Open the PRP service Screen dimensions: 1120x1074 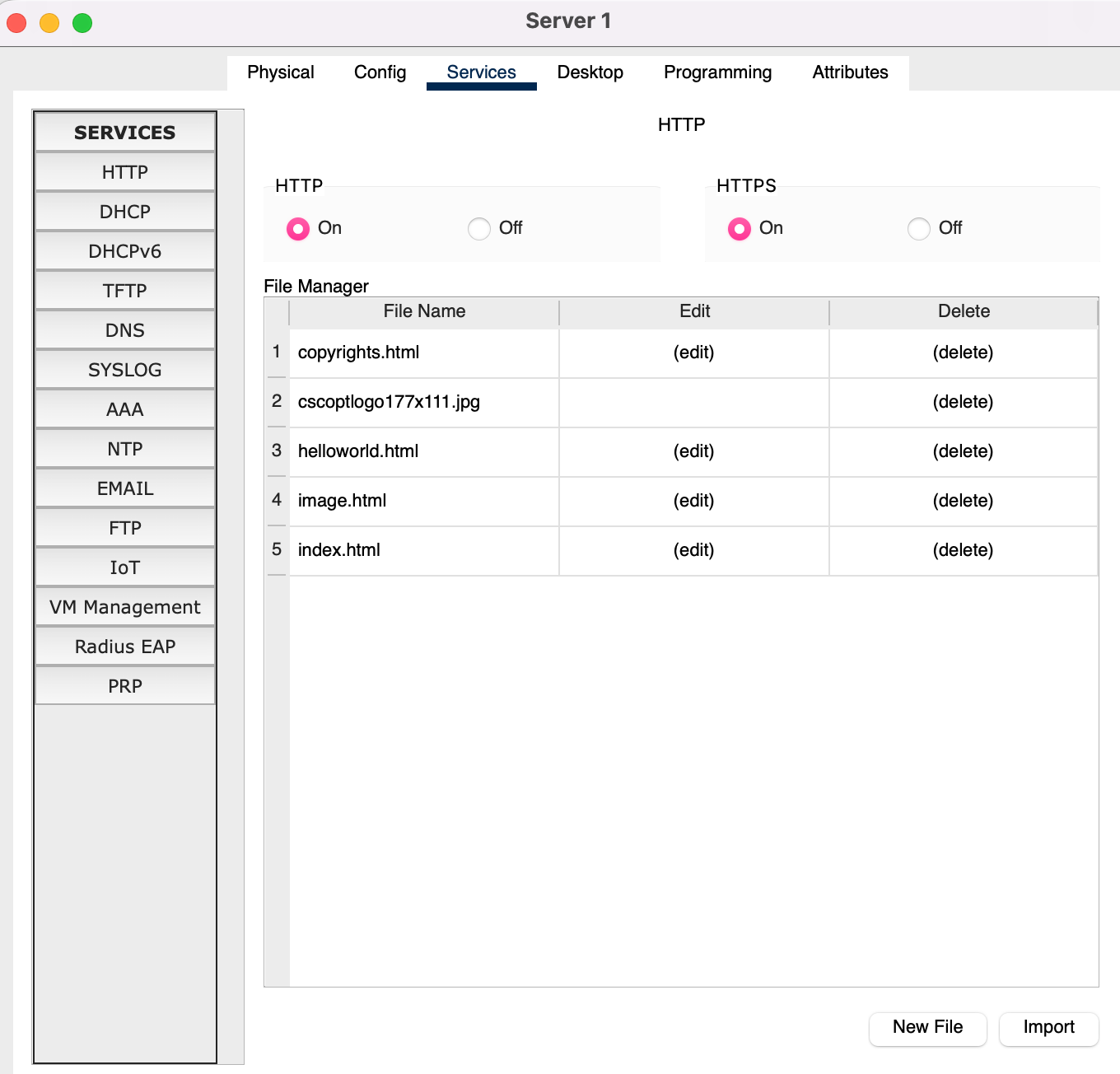[125, 686]
